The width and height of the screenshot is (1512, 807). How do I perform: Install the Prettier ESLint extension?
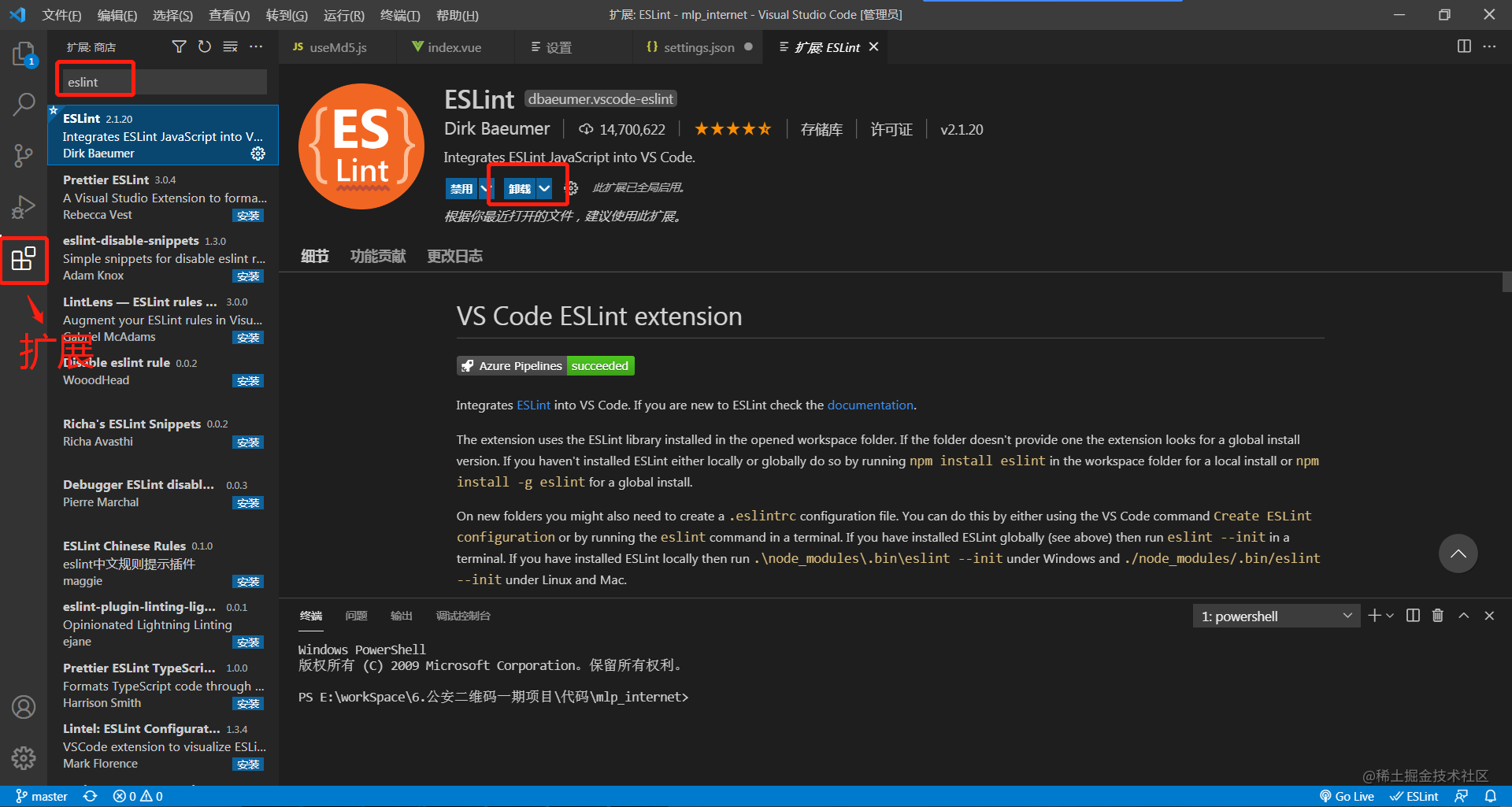pos(248,215)
